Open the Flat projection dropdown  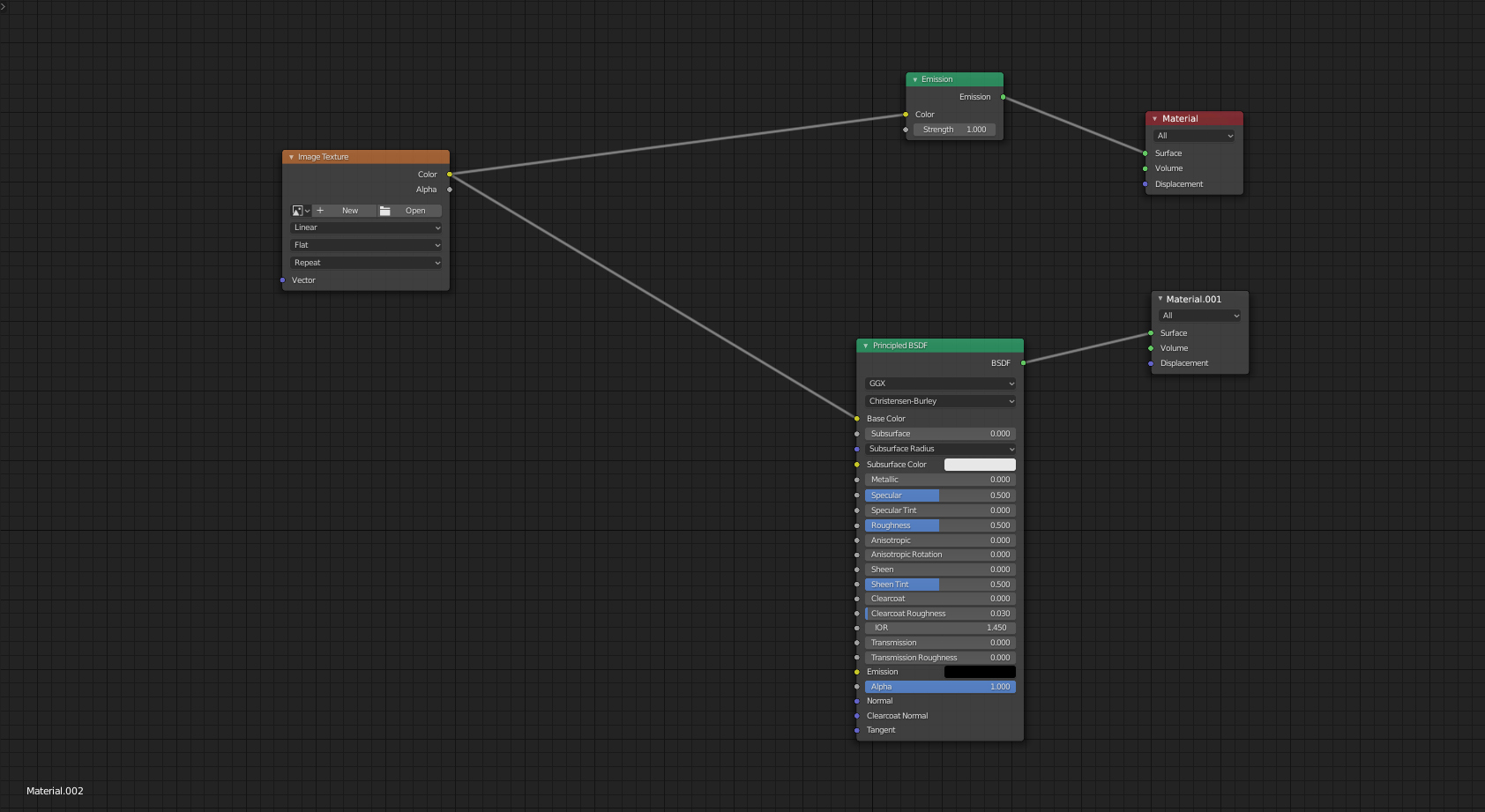(x=366, y=245)
